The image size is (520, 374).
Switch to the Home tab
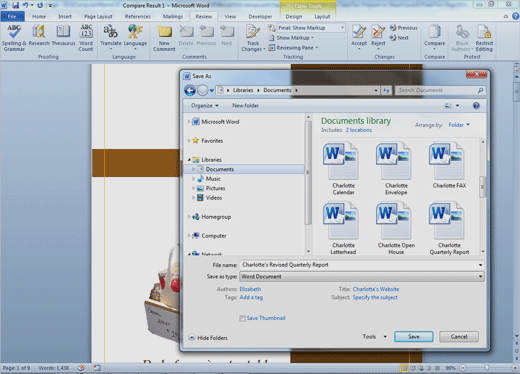pos(39,16)
